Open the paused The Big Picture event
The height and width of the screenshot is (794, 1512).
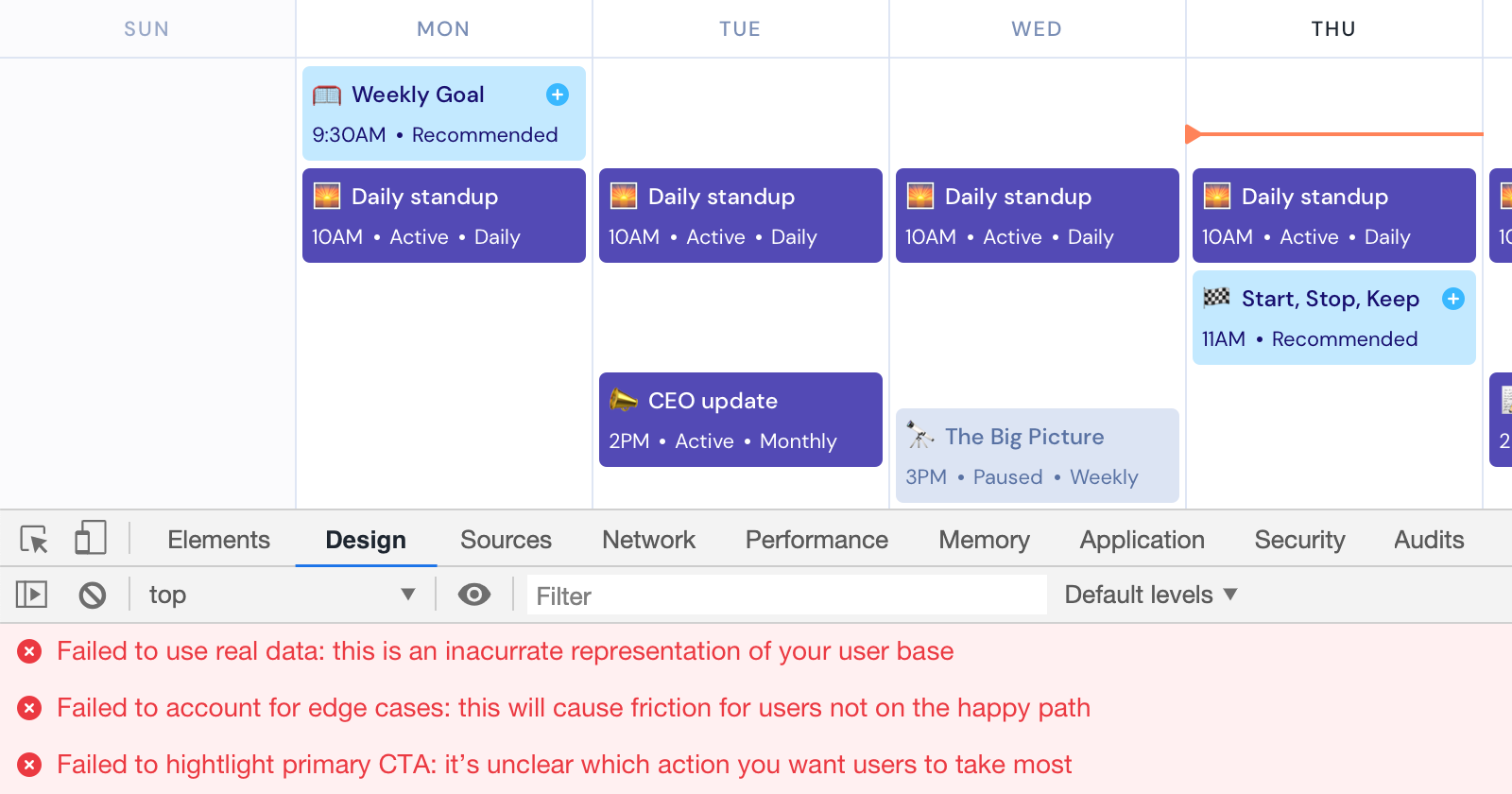(x=1038, y=456)
